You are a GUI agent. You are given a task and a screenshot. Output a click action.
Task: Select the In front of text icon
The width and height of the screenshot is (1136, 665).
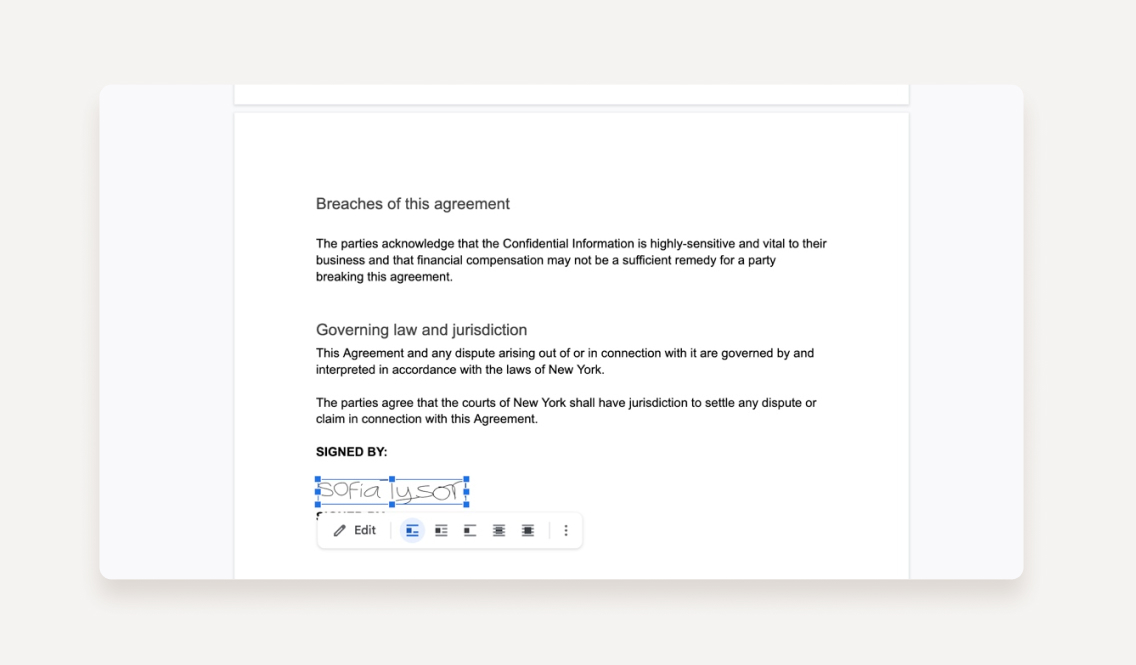tap(528, 530)
